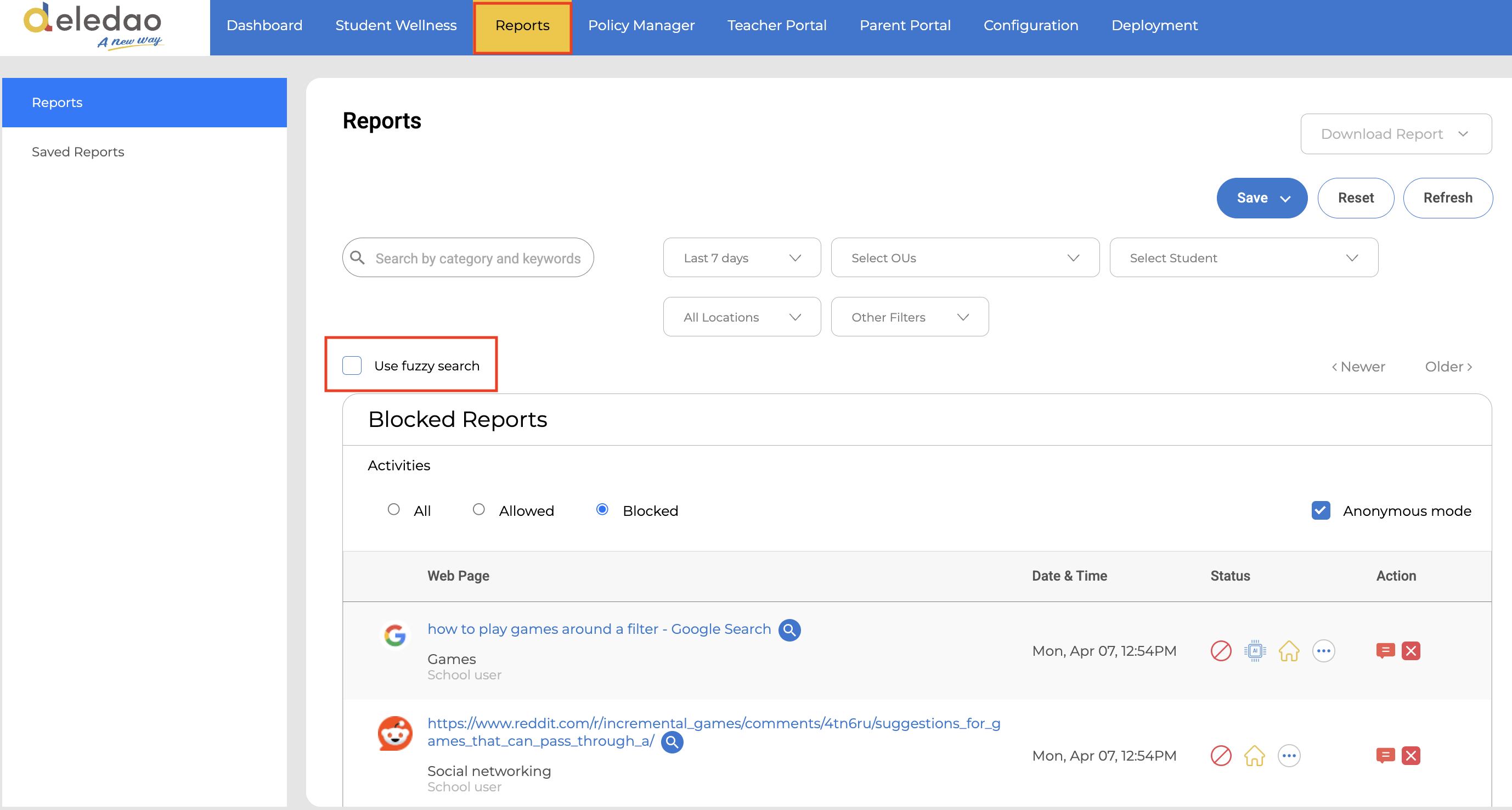Click the Action column header

1396,576
